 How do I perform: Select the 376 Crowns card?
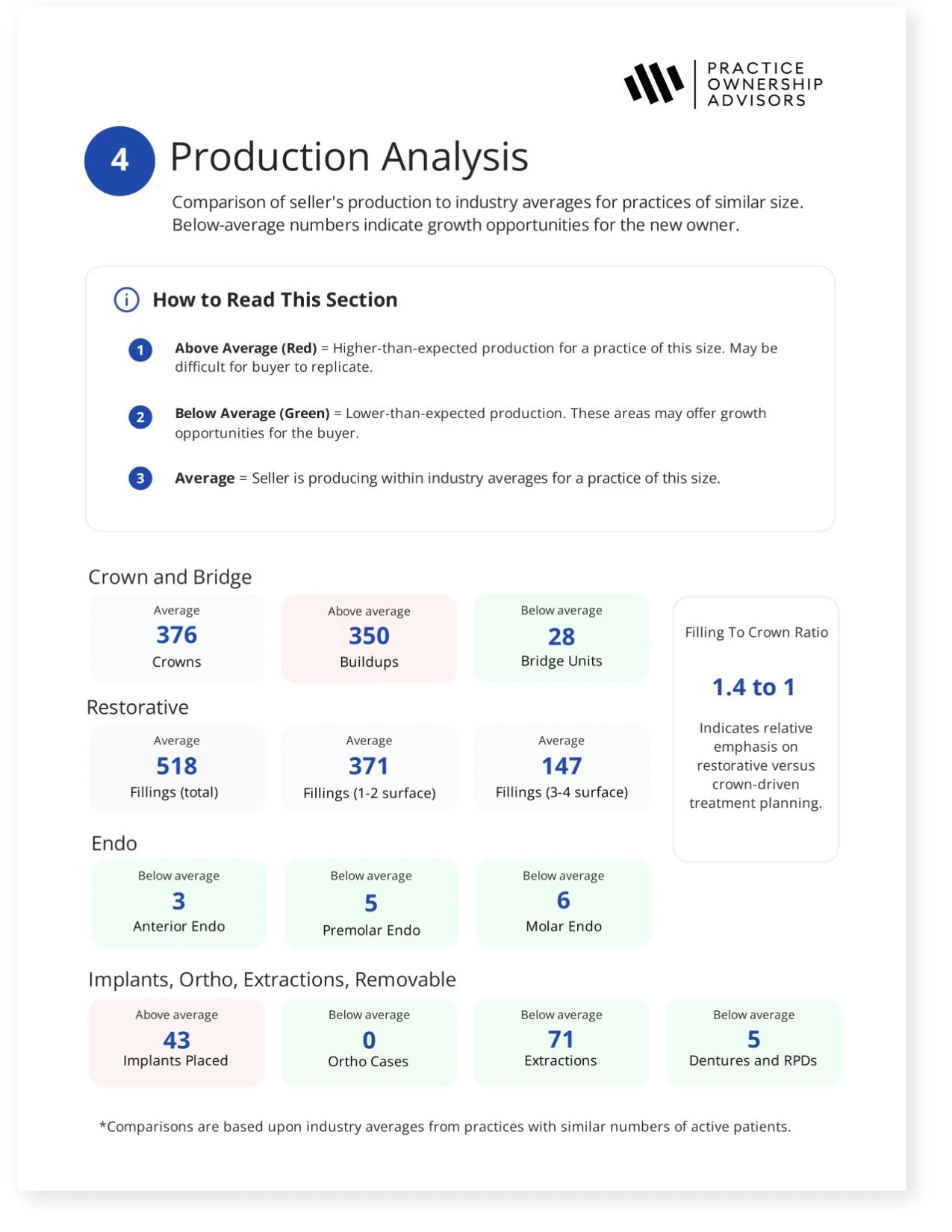coord(177,638)
